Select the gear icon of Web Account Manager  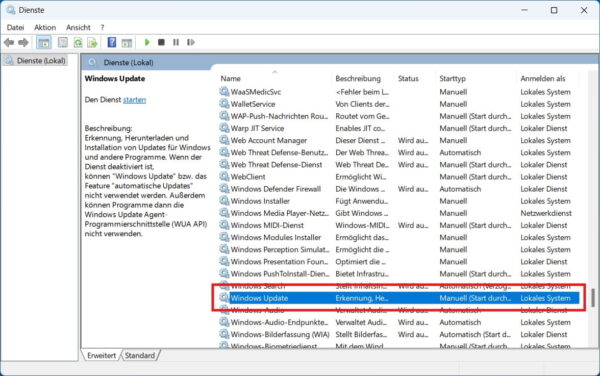coord(224,140)
